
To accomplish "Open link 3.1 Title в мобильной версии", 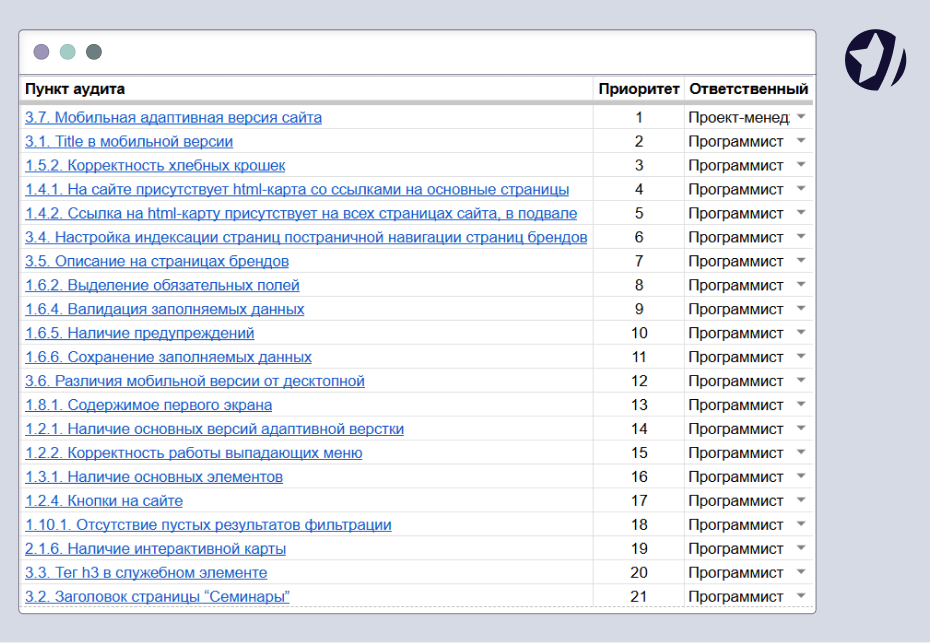I will click(129, 141).
